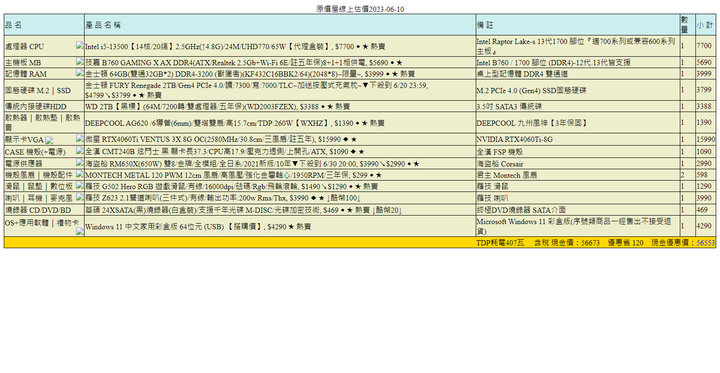Click the DVD燒錄器 SATA介面 note cell
This screenshot has width=720, height=373.
[x=578, y=209]
